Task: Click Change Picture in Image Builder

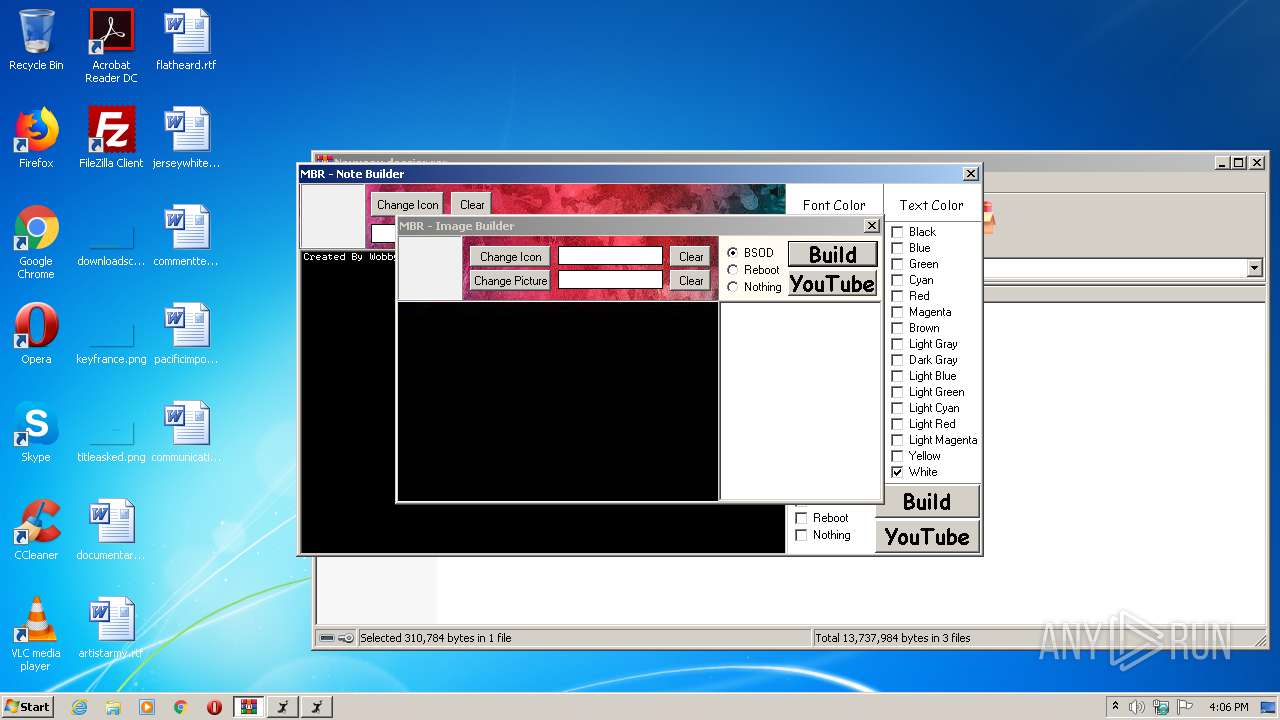Action: (x=510, y=281)
